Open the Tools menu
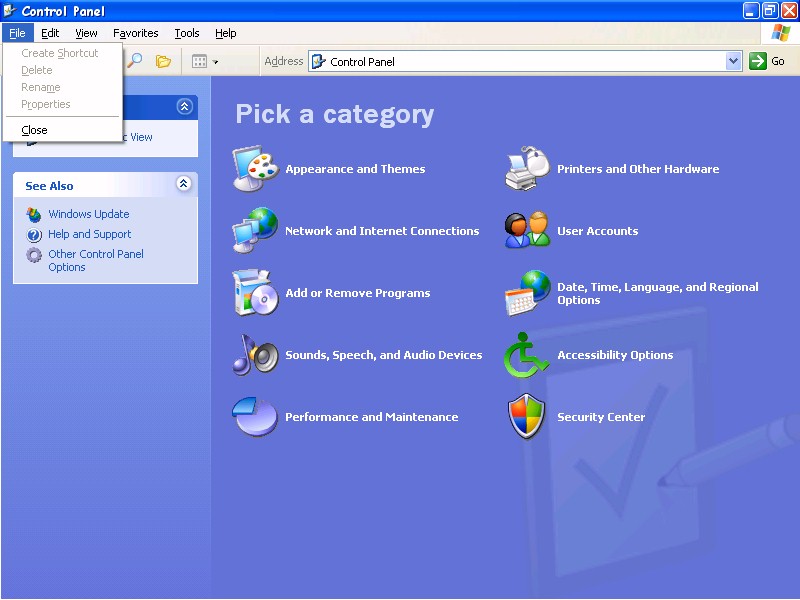800x600 pixels. click(187, 33)
